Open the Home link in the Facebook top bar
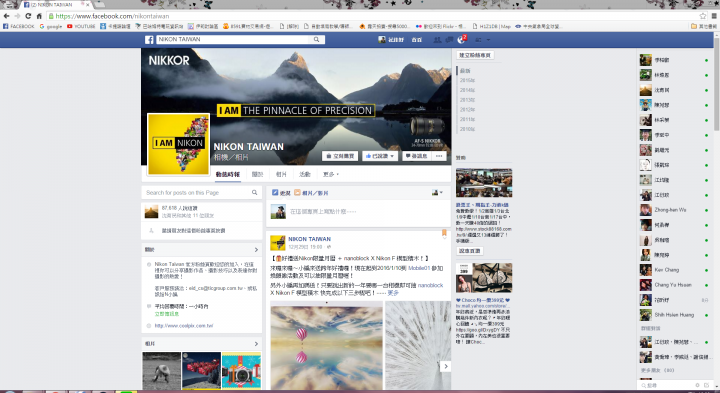This screenshot has width=720, height=393. click(416, 40)
